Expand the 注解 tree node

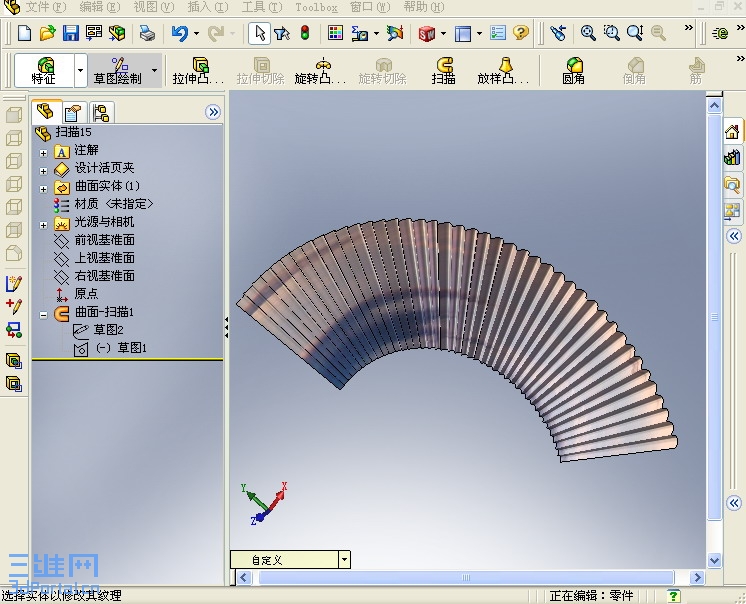coord(43,153)
